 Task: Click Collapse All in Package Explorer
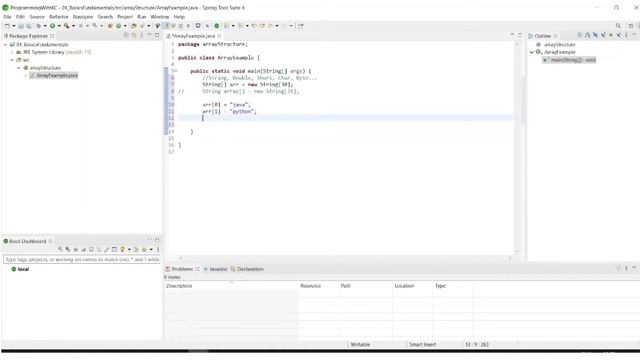(x=126, y=36)
